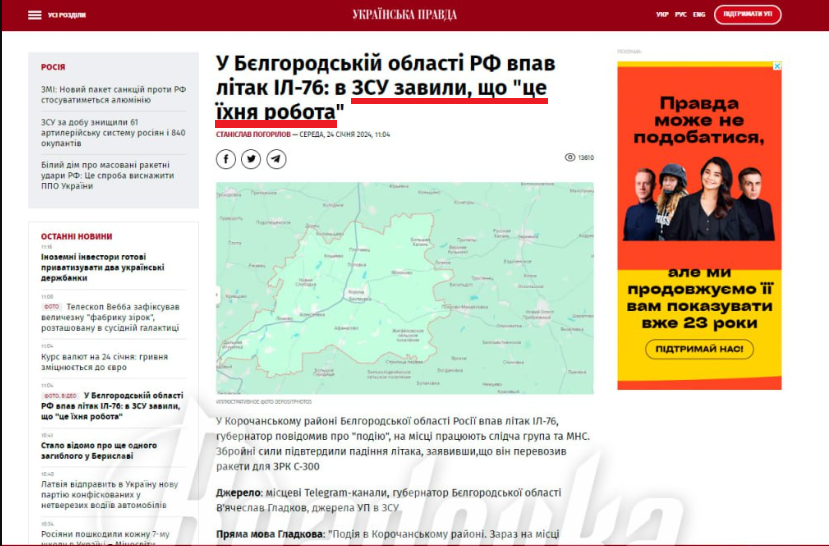The image size is (829, 546).
Task: Open news 'Іноземні інвестори готові приватизувати'
Action: point(103,267)
